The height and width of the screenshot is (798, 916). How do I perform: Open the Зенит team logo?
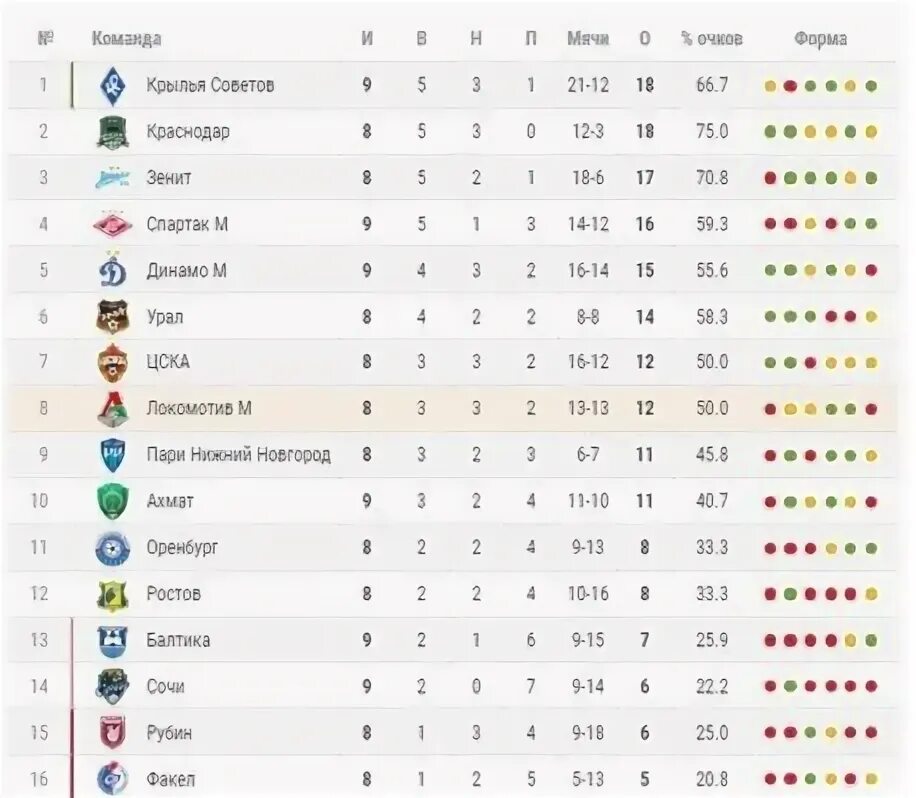point(112,178)
